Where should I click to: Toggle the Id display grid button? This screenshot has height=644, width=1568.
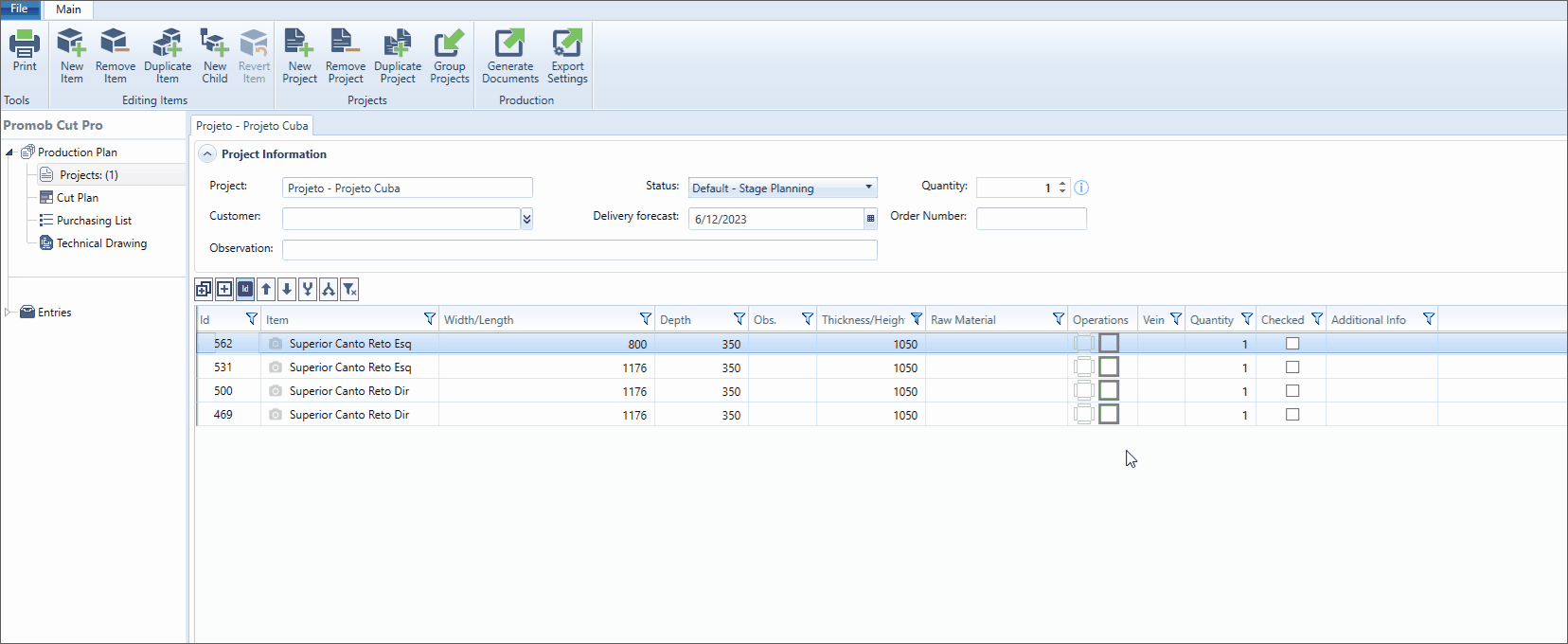pos(245,289)
